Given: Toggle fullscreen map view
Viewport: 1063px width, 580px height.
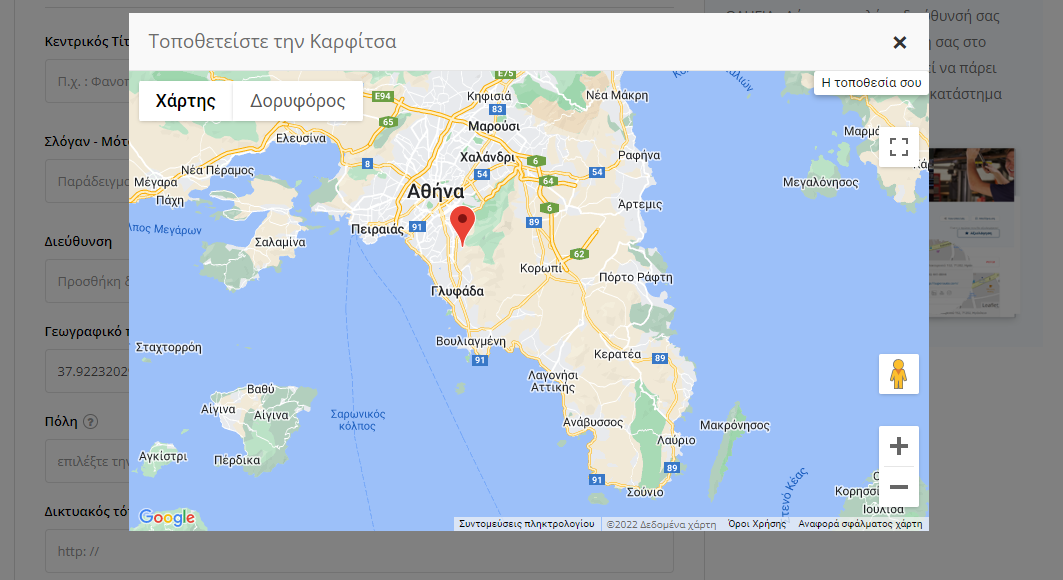Looking at the screenshot, I should (x=899, y=147).
